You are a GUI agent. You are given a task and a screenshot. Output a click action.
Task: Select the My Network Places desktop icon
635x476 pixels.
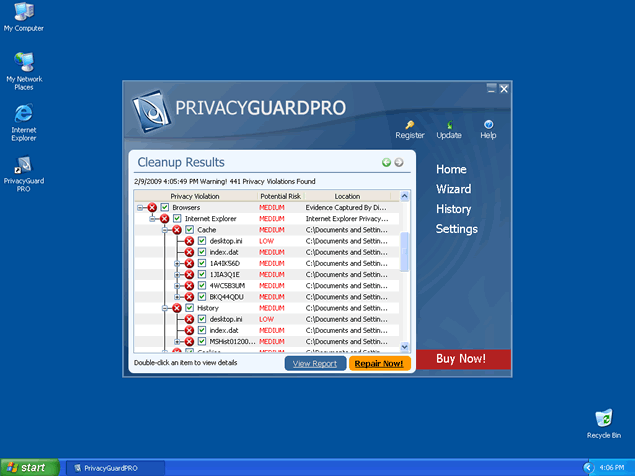(24, 62)
